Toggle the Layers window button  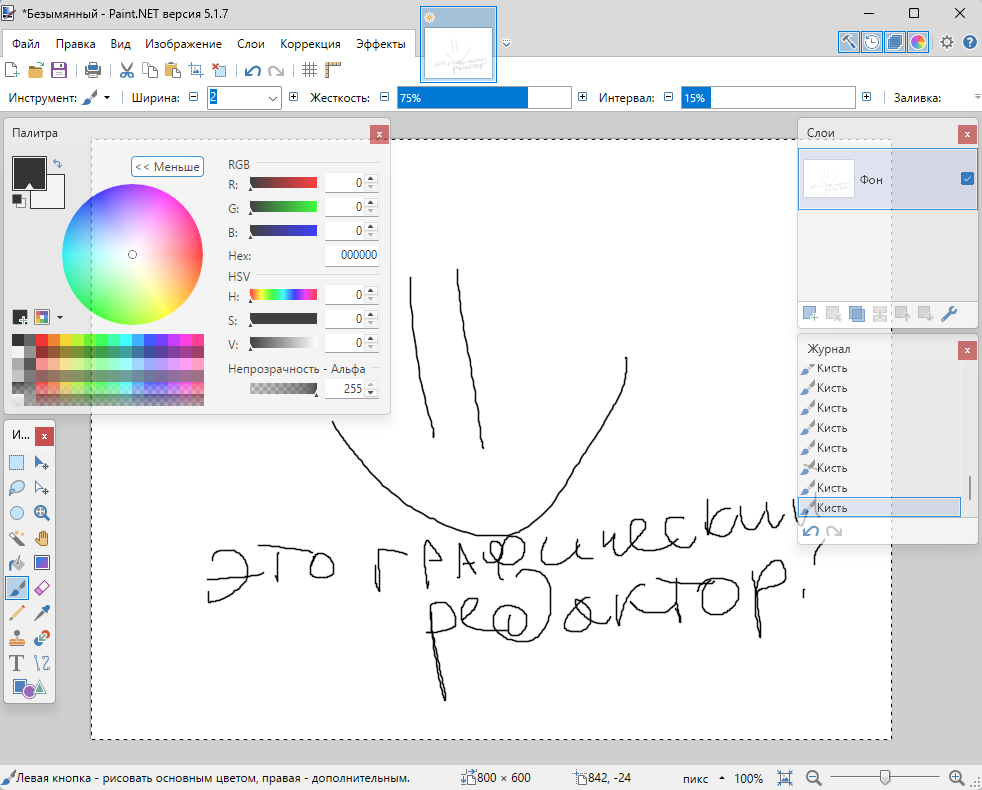click(x=895, y=43)
